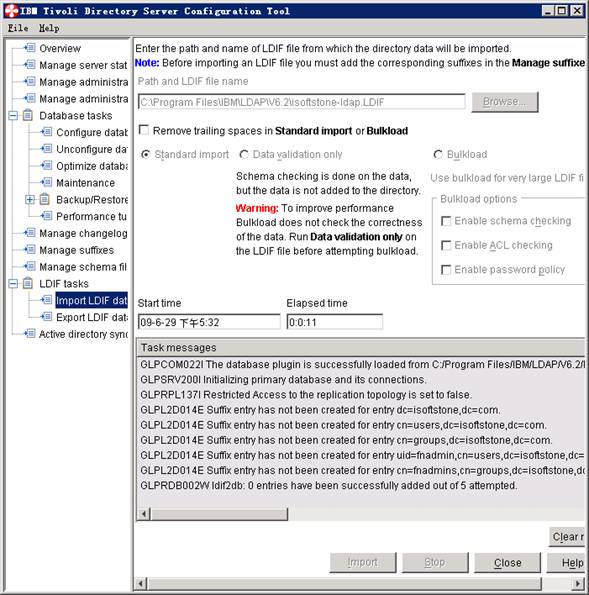Screen dimensions: 589x595
Task: Click the Optimize database icon
Action: point(47,166)
